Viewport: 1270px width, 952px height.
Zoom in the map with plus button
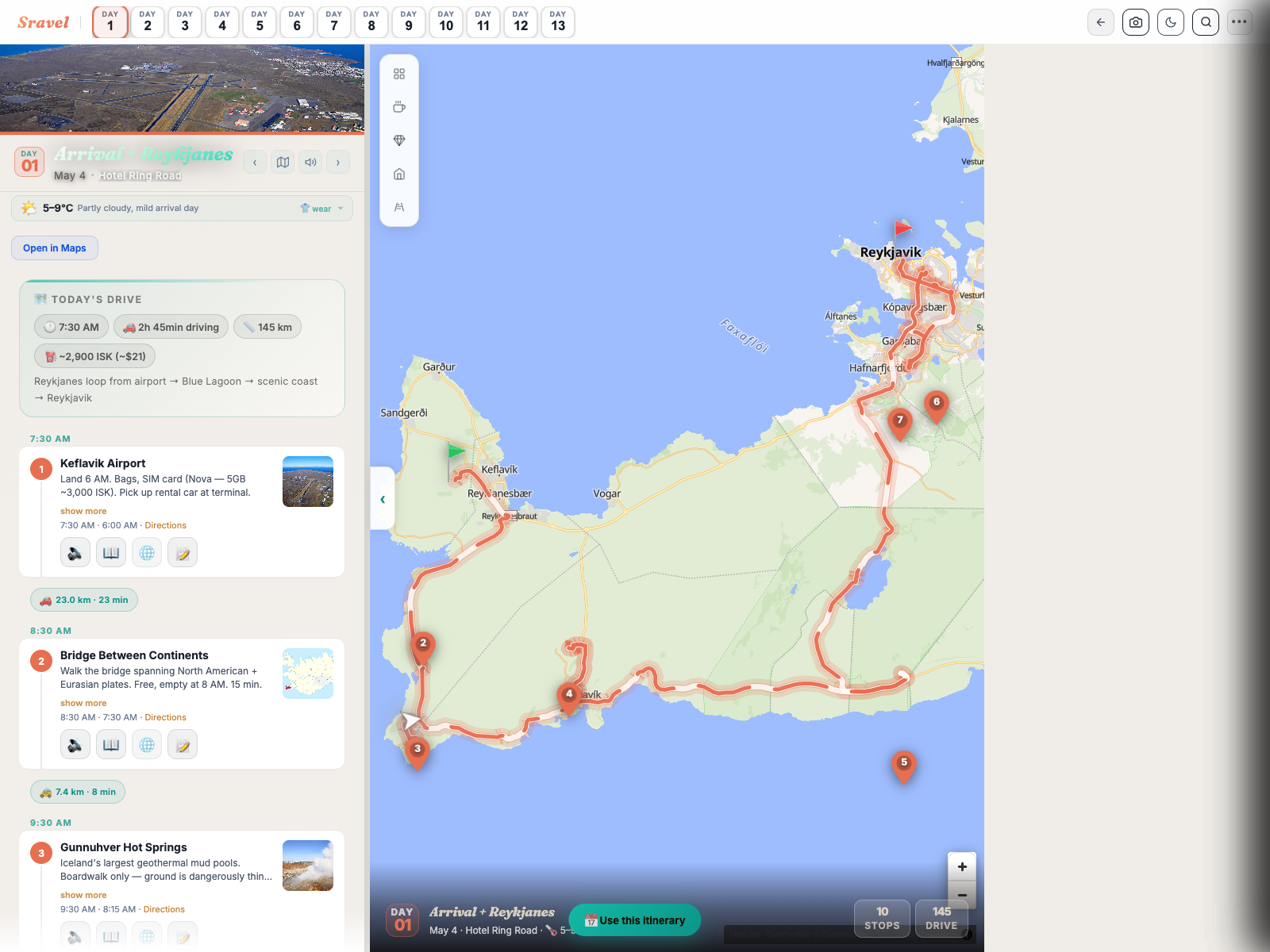(x=962, y=866)
